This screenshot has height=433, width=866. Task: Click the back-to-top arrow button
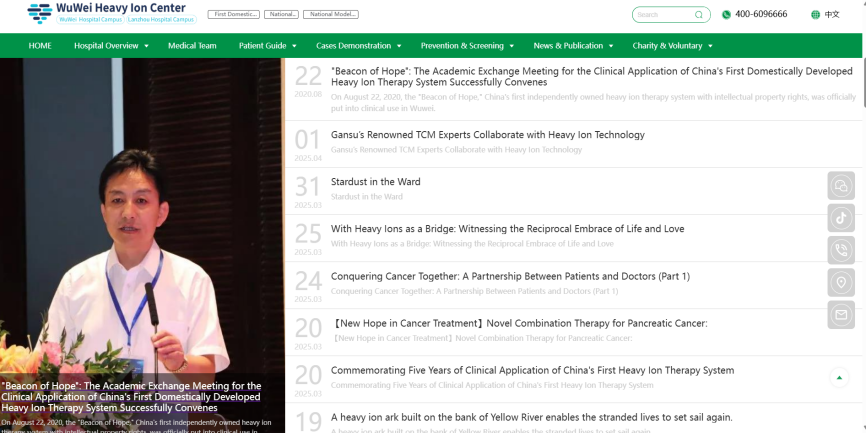(839, 377)
